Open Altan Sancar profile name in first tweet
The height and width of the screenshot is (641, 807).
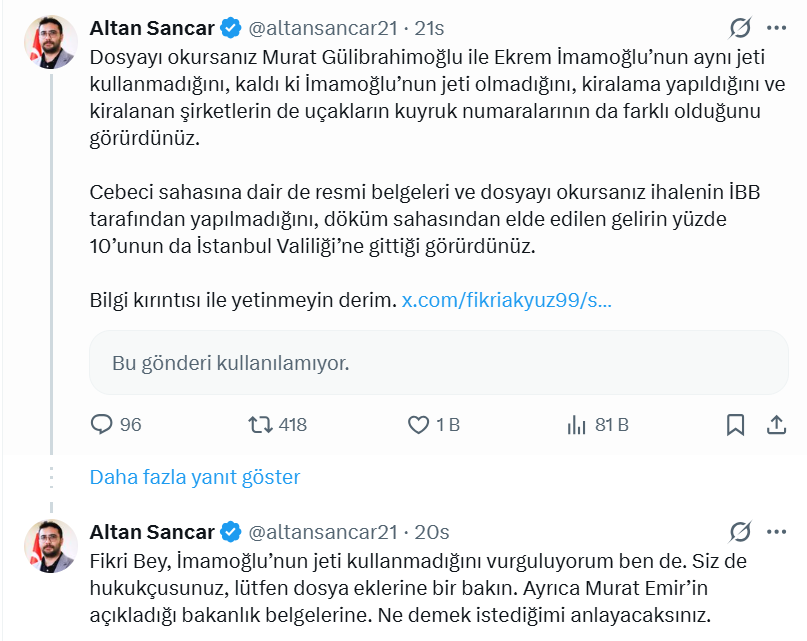coord(152,27)
